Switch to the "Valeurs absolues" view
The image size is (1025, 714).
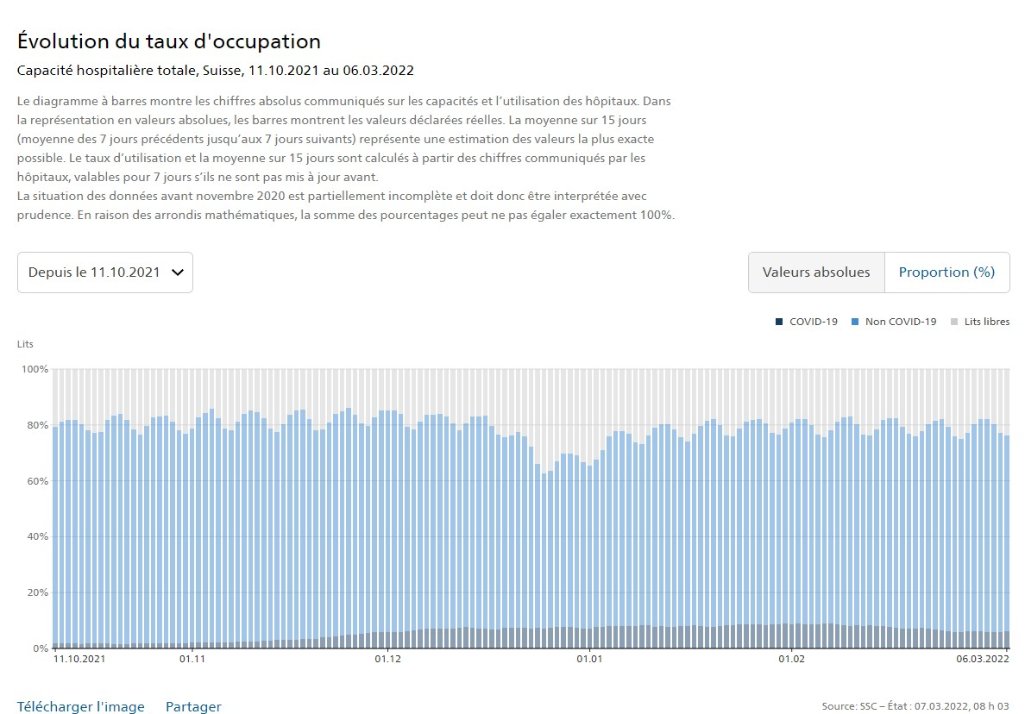tap(816, 272)
